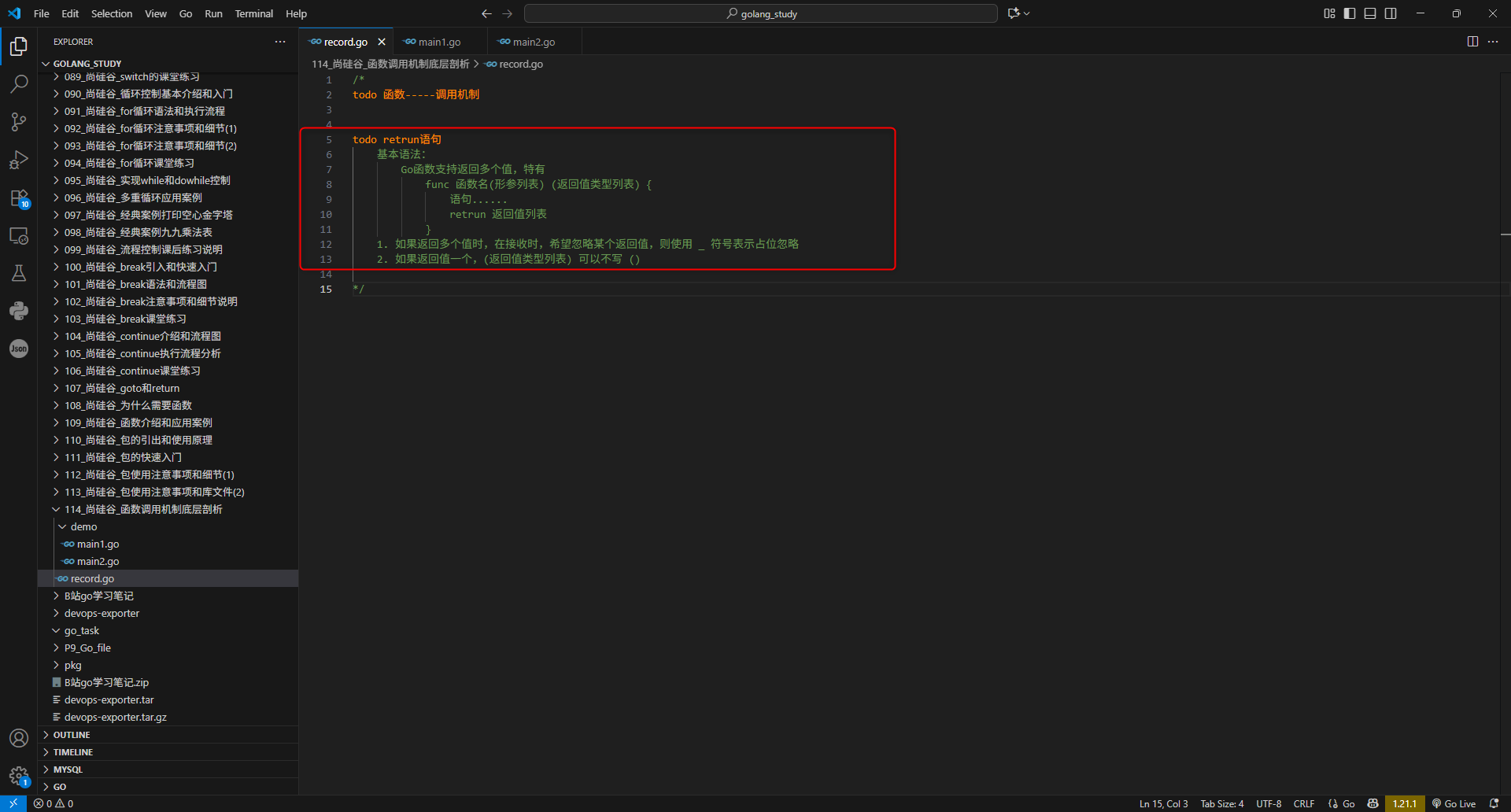Change line ending via CRLF indicator
The image size is (1511, 812).
1304,803
